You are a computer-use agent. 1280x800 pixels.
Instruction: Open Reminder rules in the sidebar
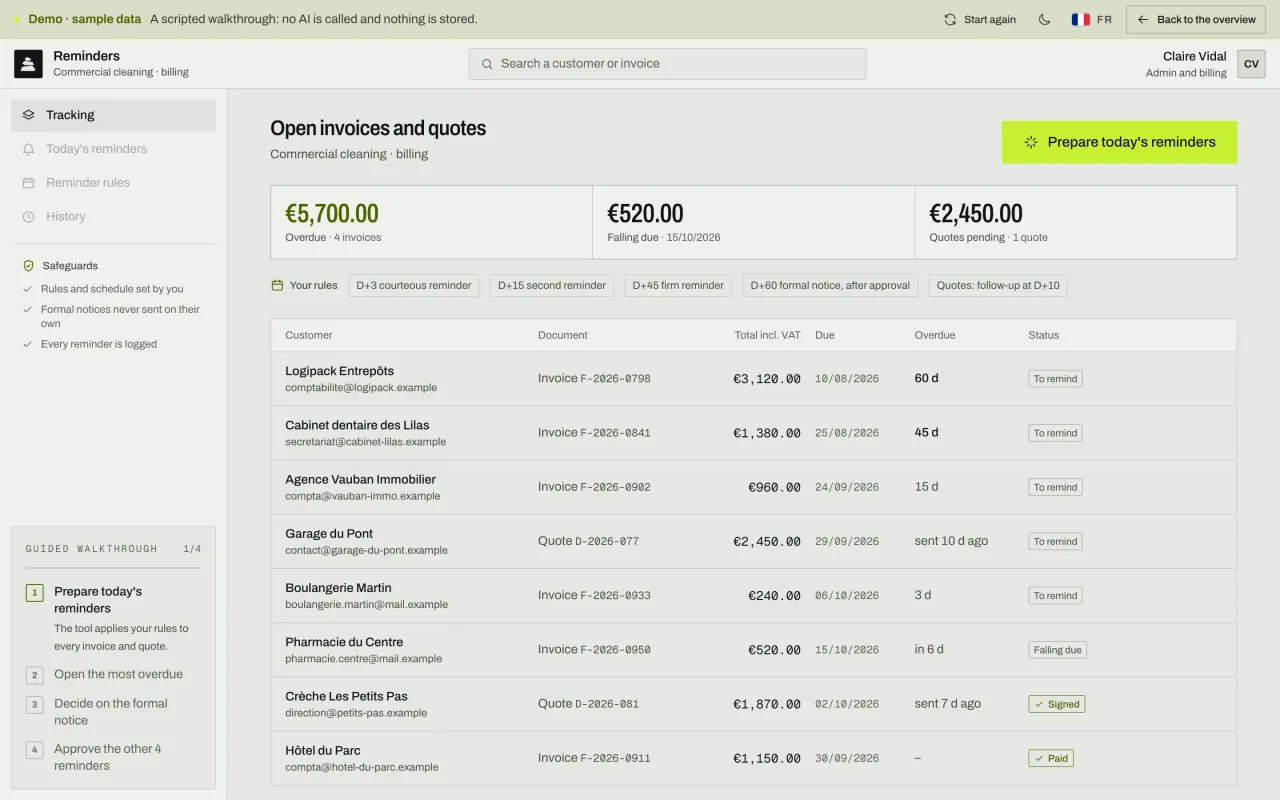113,183
